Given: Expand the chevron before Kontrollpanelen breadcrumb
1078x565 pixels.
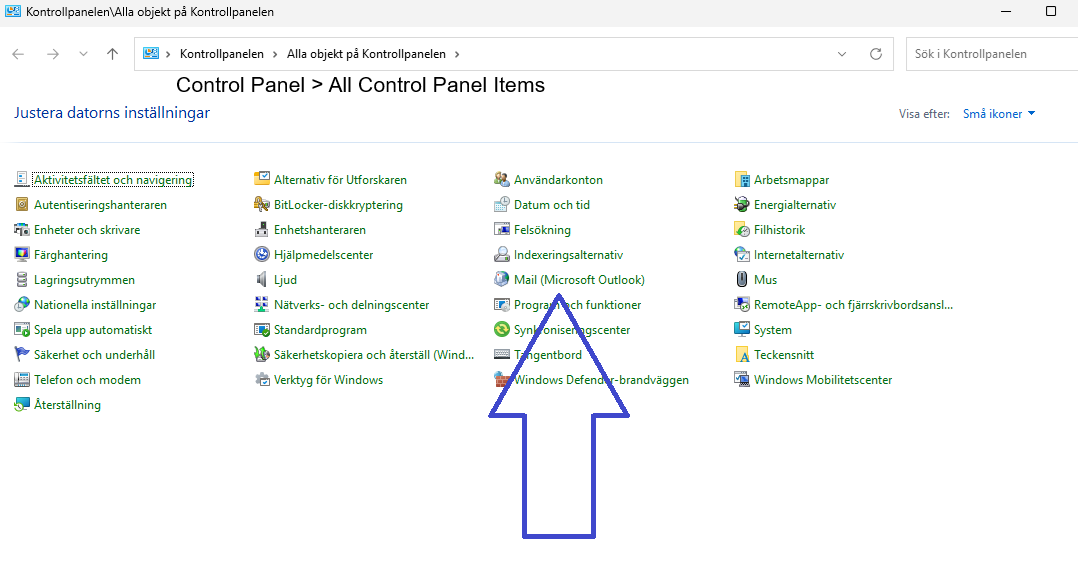Looking at the screenshot, I should (x=168, y=54).
